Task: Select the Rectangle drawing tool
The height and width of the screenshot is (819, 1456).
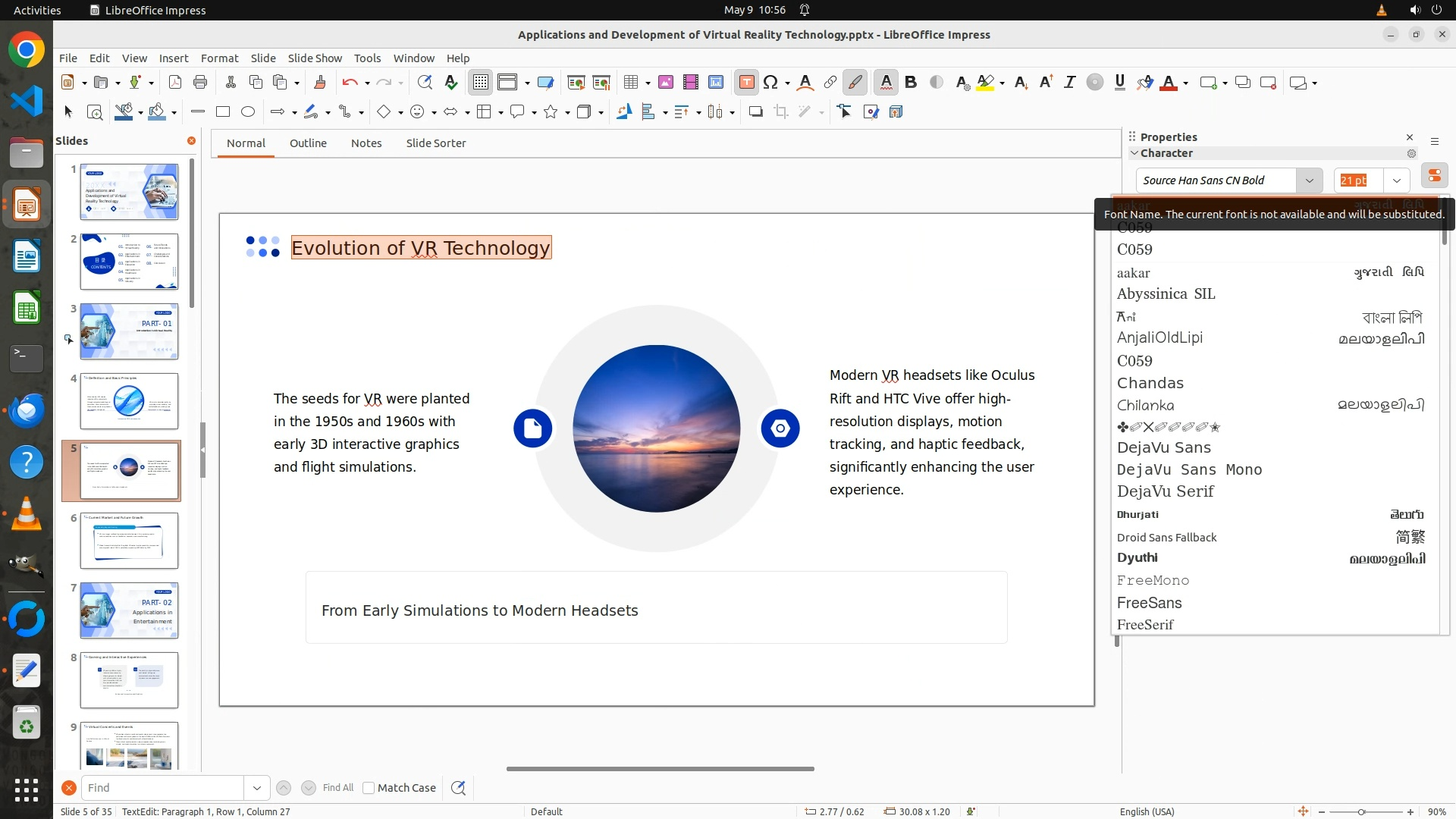Action: tap(222, 112)
